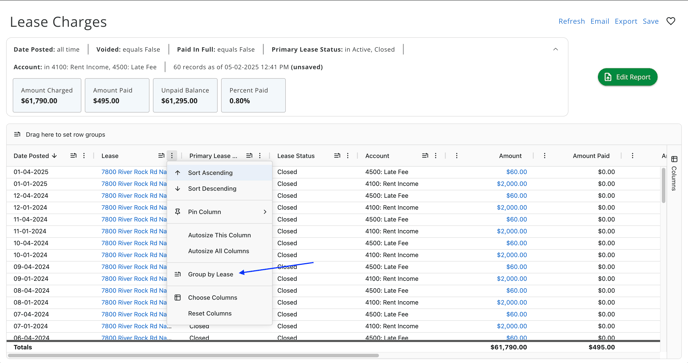Screen dimensions: 688x363
Task: Click the $495.00 totals cell
Action: pos(602,347)
